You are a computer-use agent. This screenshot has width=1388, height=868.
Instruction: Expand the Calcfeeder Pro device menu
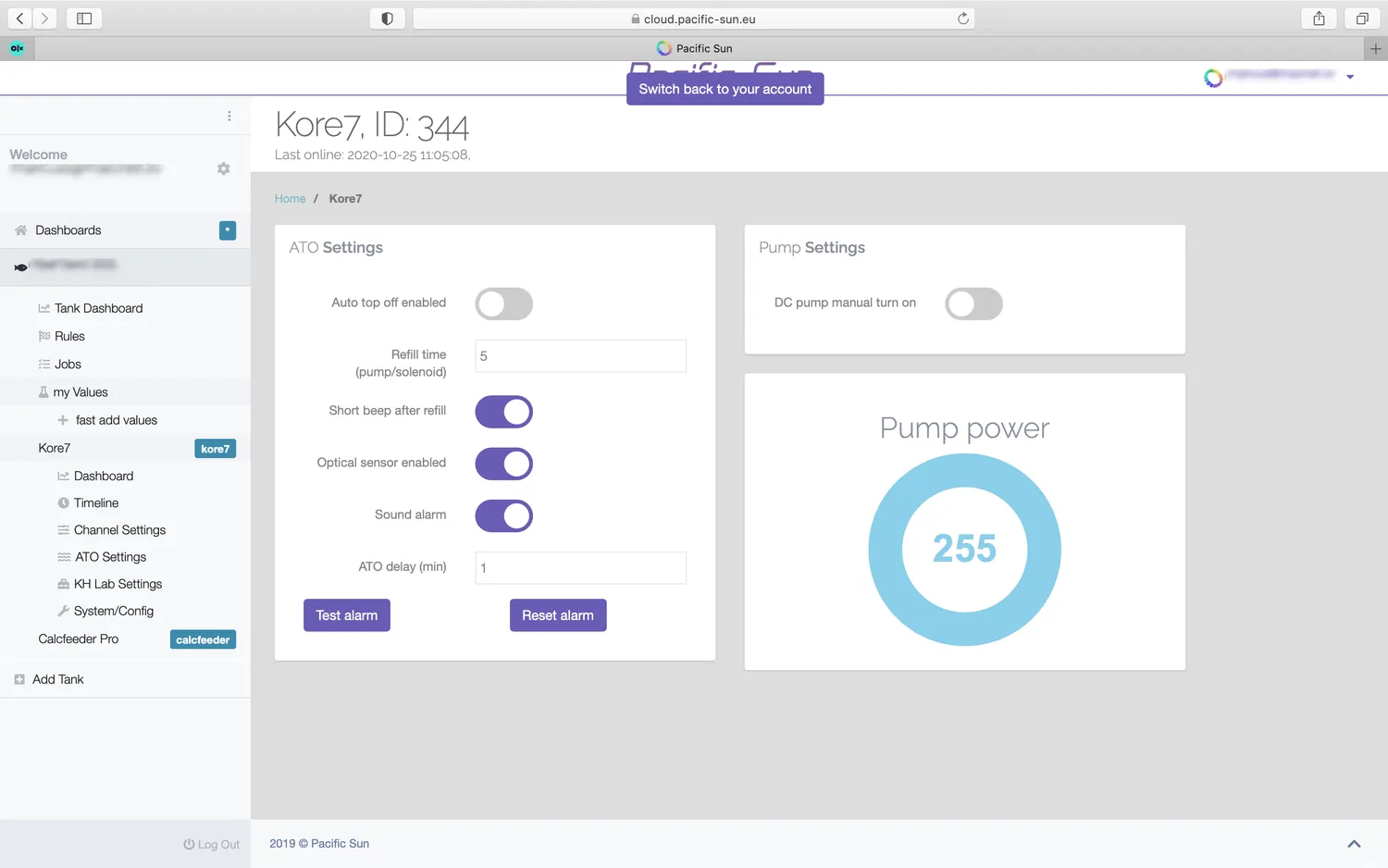(125, 639)
